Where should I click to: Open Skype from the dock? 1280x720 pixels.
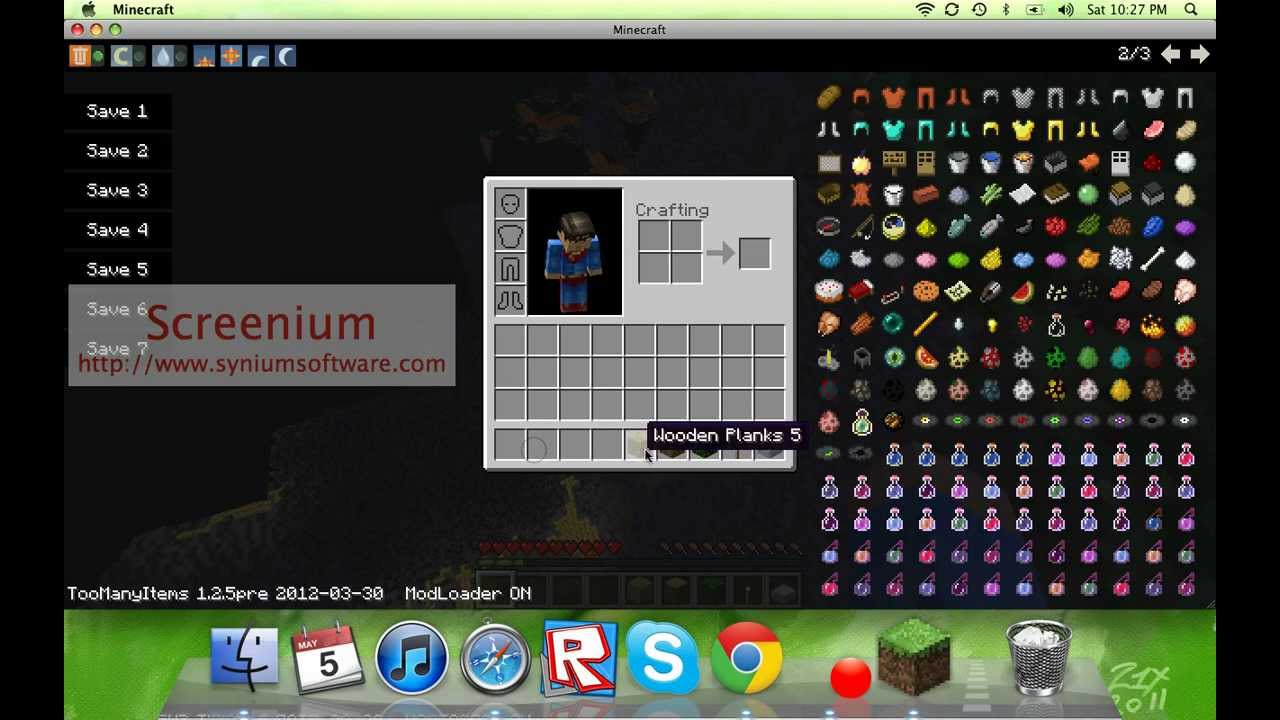pyautogui.click(x=662, y=659)
